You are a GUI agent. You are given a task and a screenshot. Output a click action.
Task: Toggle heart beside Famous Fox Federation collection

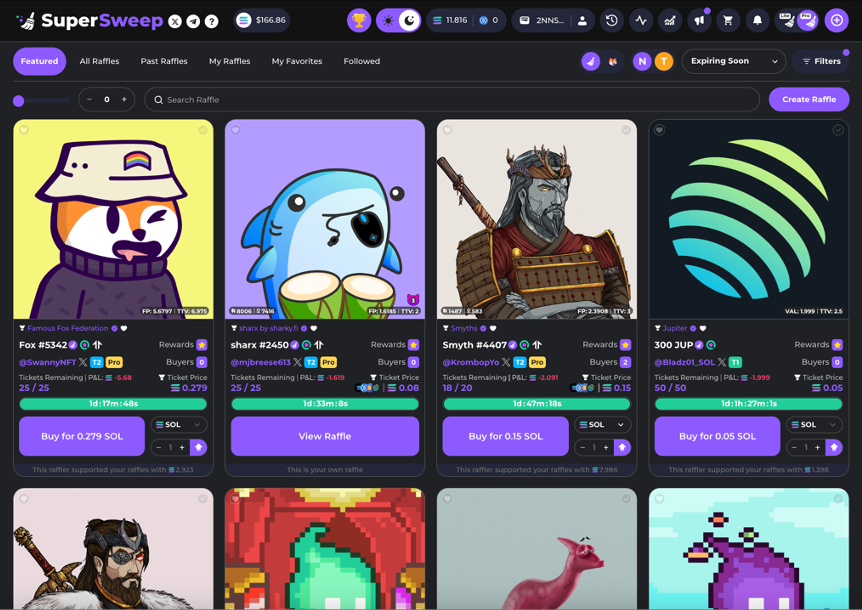(124, 328)
